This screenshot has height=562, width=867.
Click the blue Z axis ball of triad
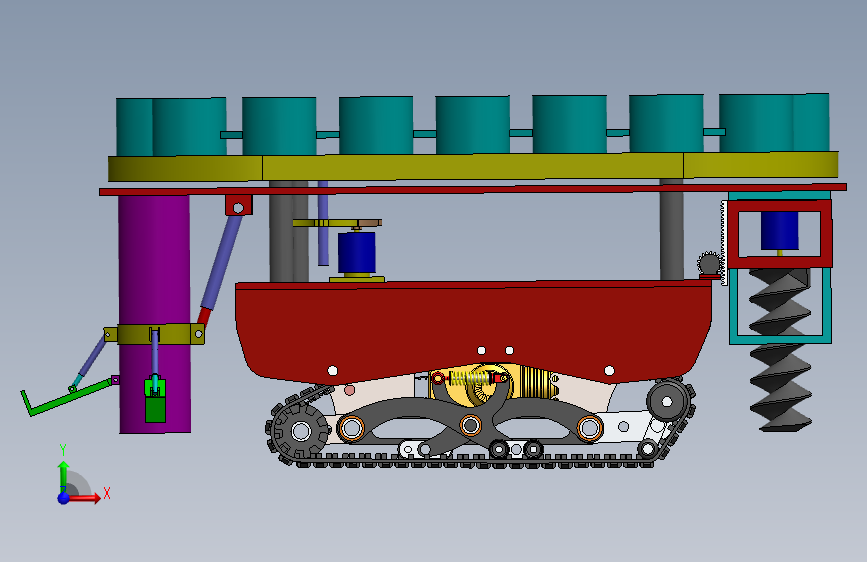tap(64, 498)
